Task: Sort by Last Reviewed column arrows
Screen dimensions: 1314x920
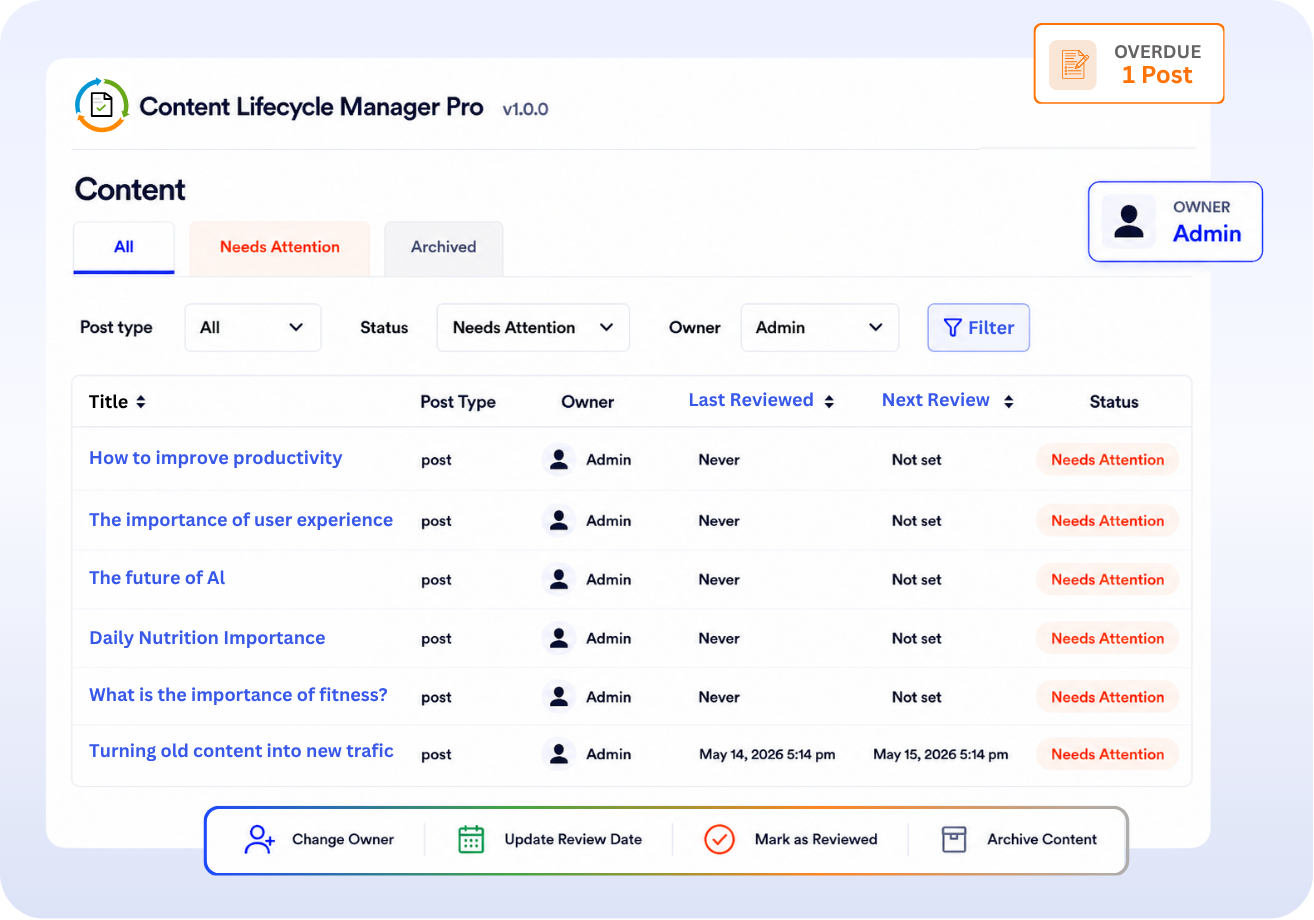Action: coord(829,401)
